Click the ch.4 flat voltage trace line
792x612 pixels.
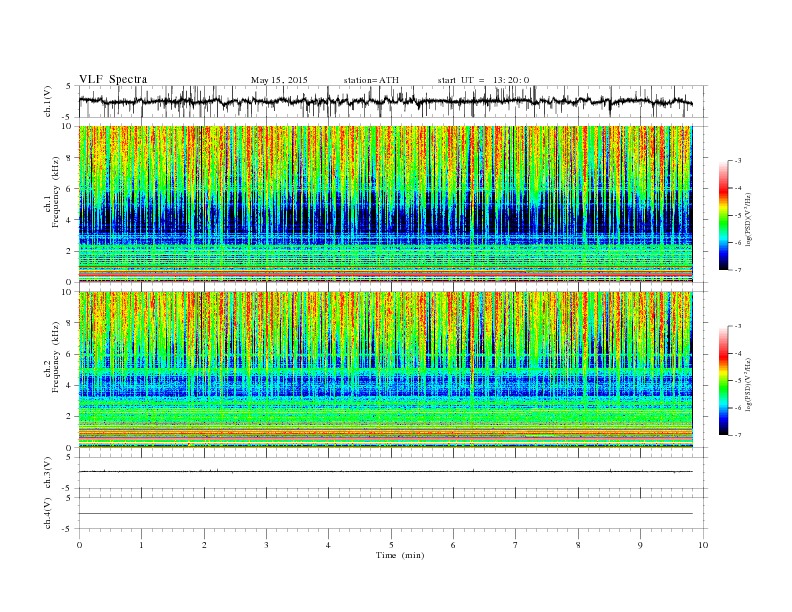(x=385, y=514)
